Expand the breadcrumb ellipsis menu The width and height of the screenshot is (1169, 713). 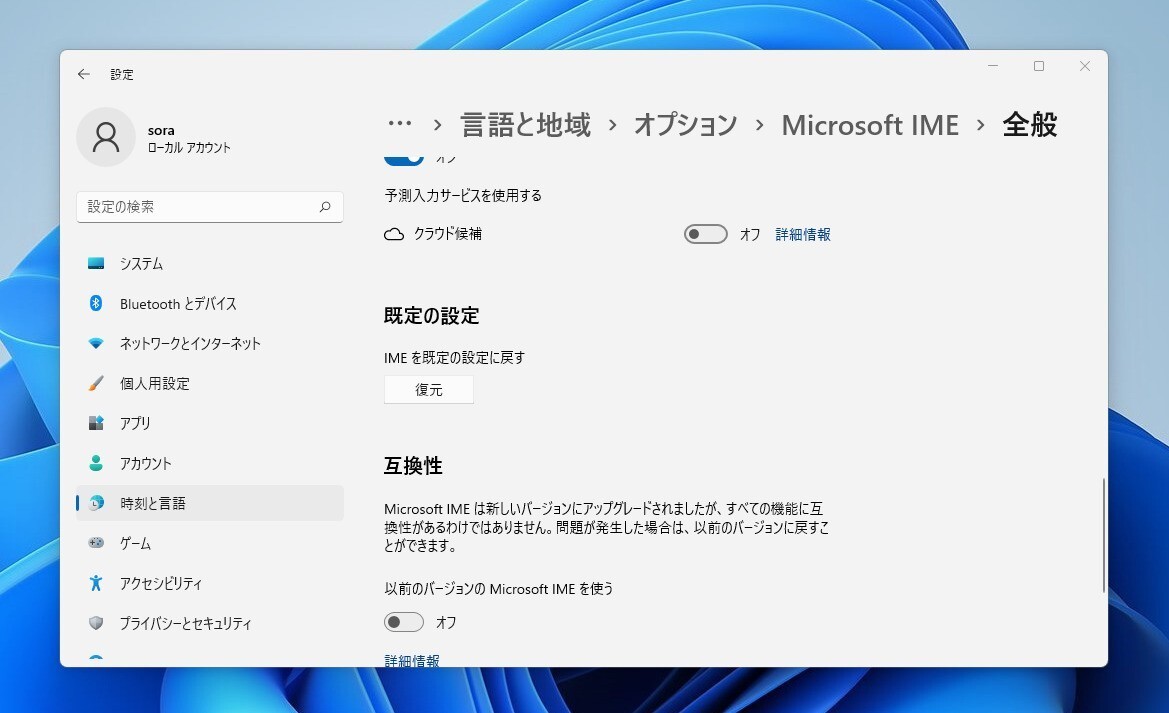(399, 124)
